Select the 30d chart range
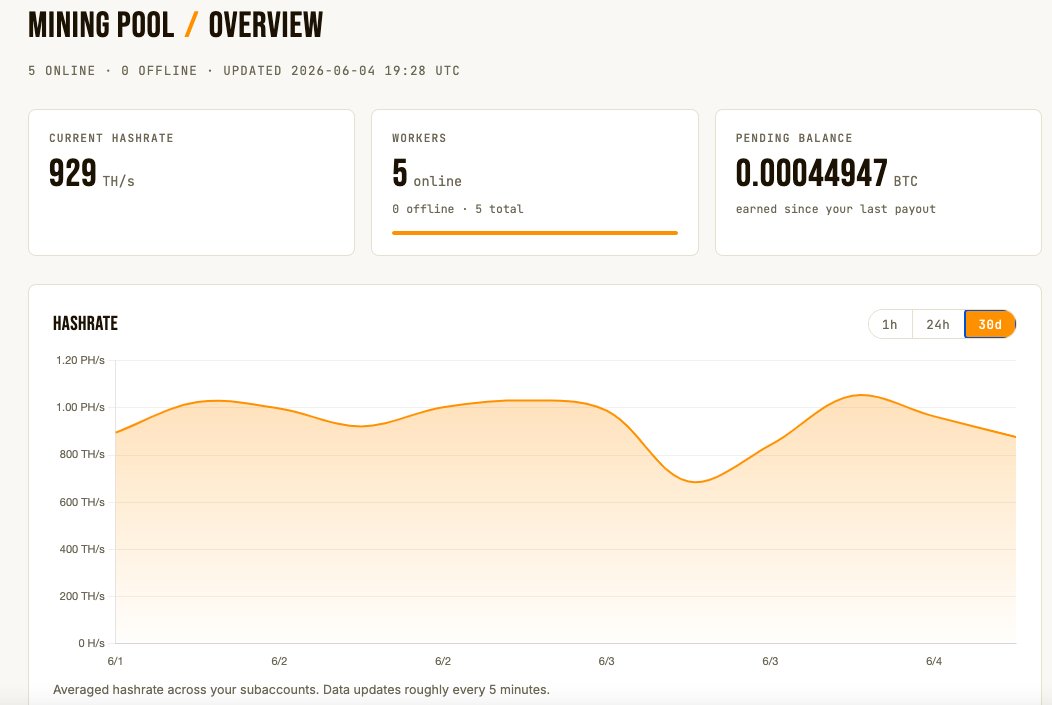 click(x=990, y=325)
